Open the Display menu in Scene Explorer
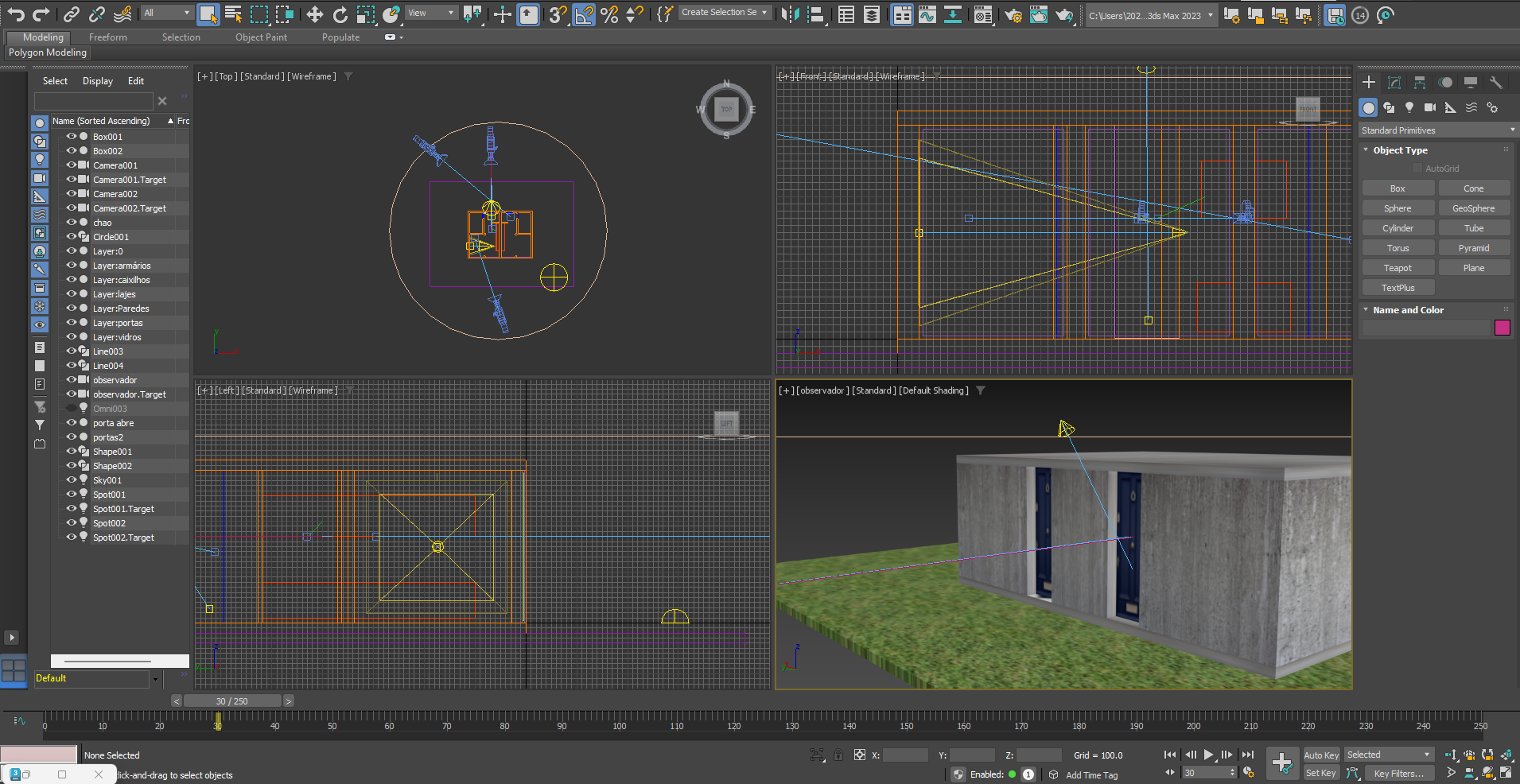Image resolution: width=1520 pixels, height=784 pixels. click(98, 81)
